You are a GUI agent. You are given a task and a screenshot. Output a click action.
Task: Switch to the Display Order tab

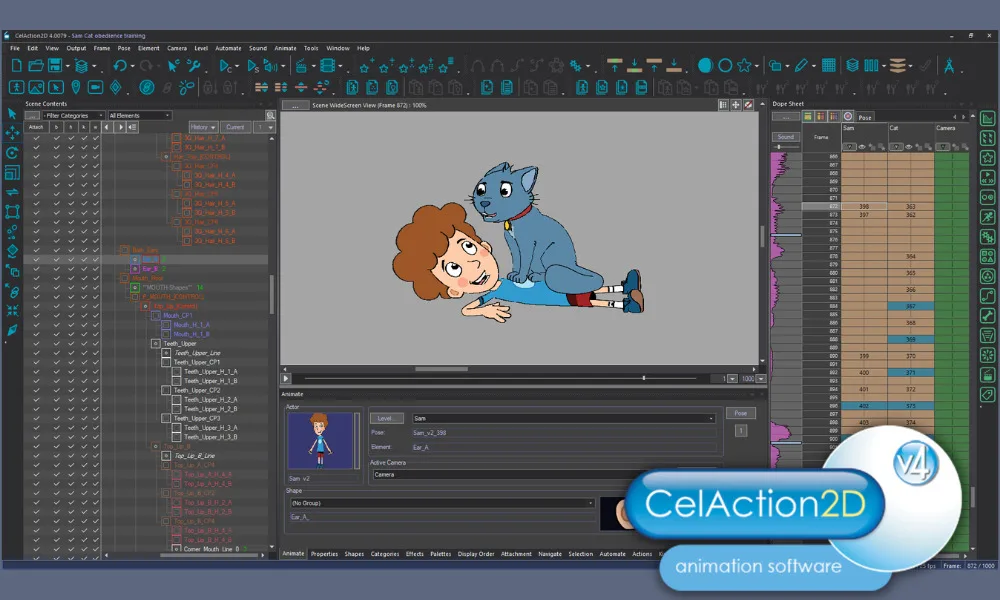click(x=475, y=553)
